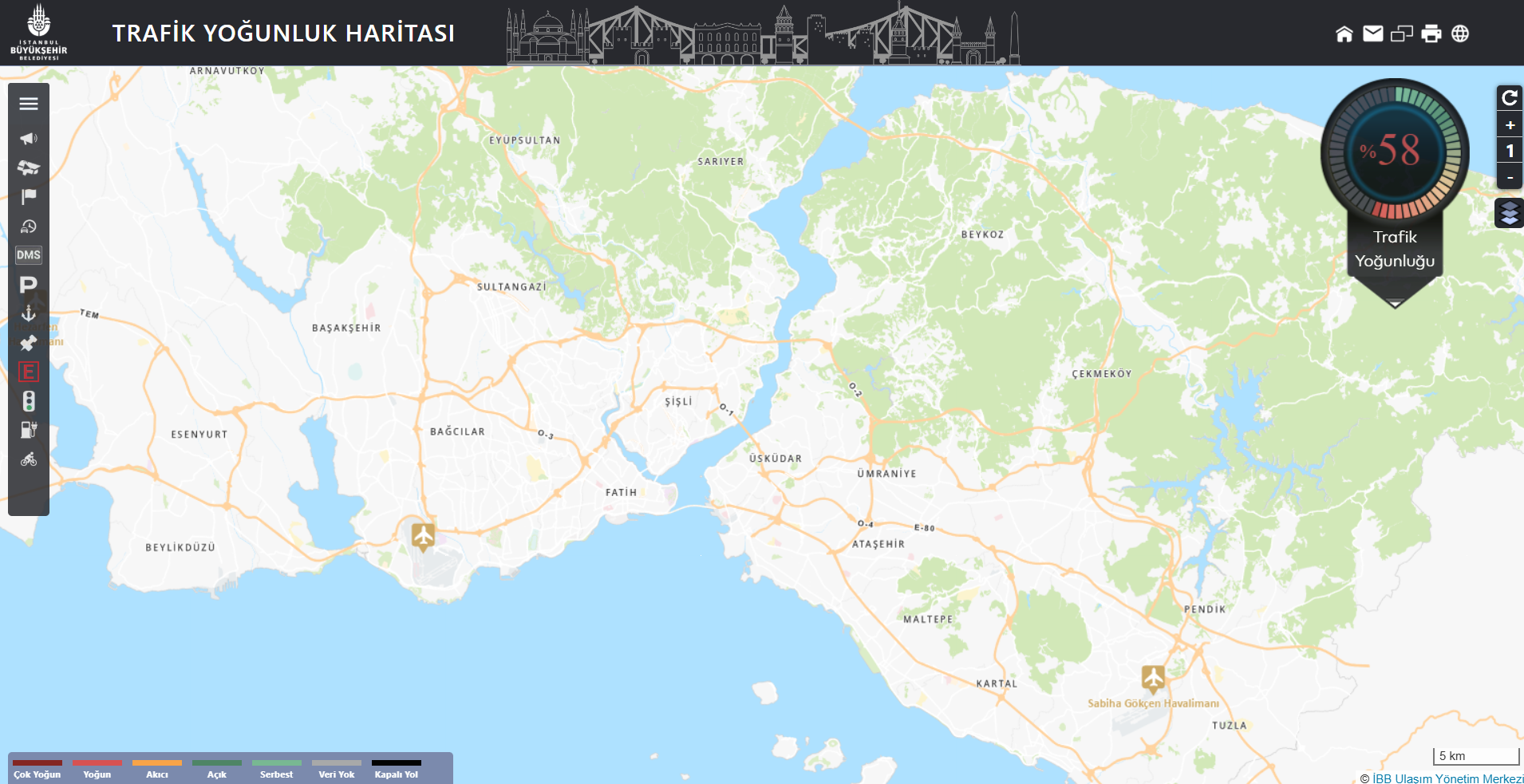Show EV charging stations icon
1524x784 pixels.
pos(29,430)
